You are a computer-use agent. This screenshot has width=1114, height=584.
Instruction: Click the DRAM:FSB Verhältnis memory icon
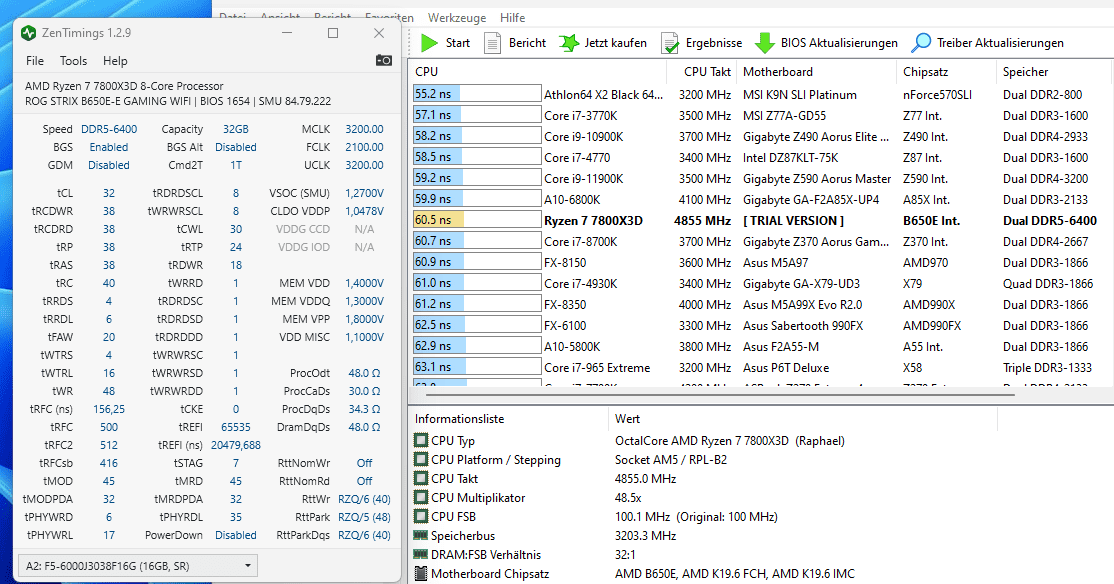tap(421, 555)
